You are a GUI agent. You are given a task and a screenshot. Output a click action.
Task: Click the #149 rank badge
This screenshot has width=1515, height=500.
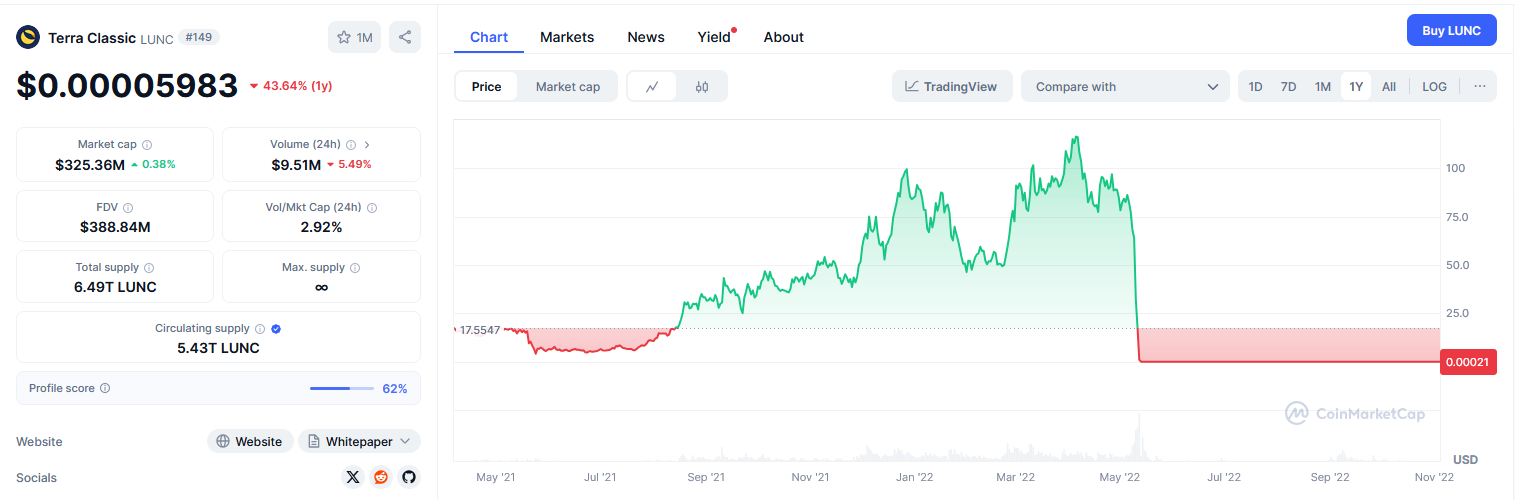pyautogui.click(x=199, y=37)
